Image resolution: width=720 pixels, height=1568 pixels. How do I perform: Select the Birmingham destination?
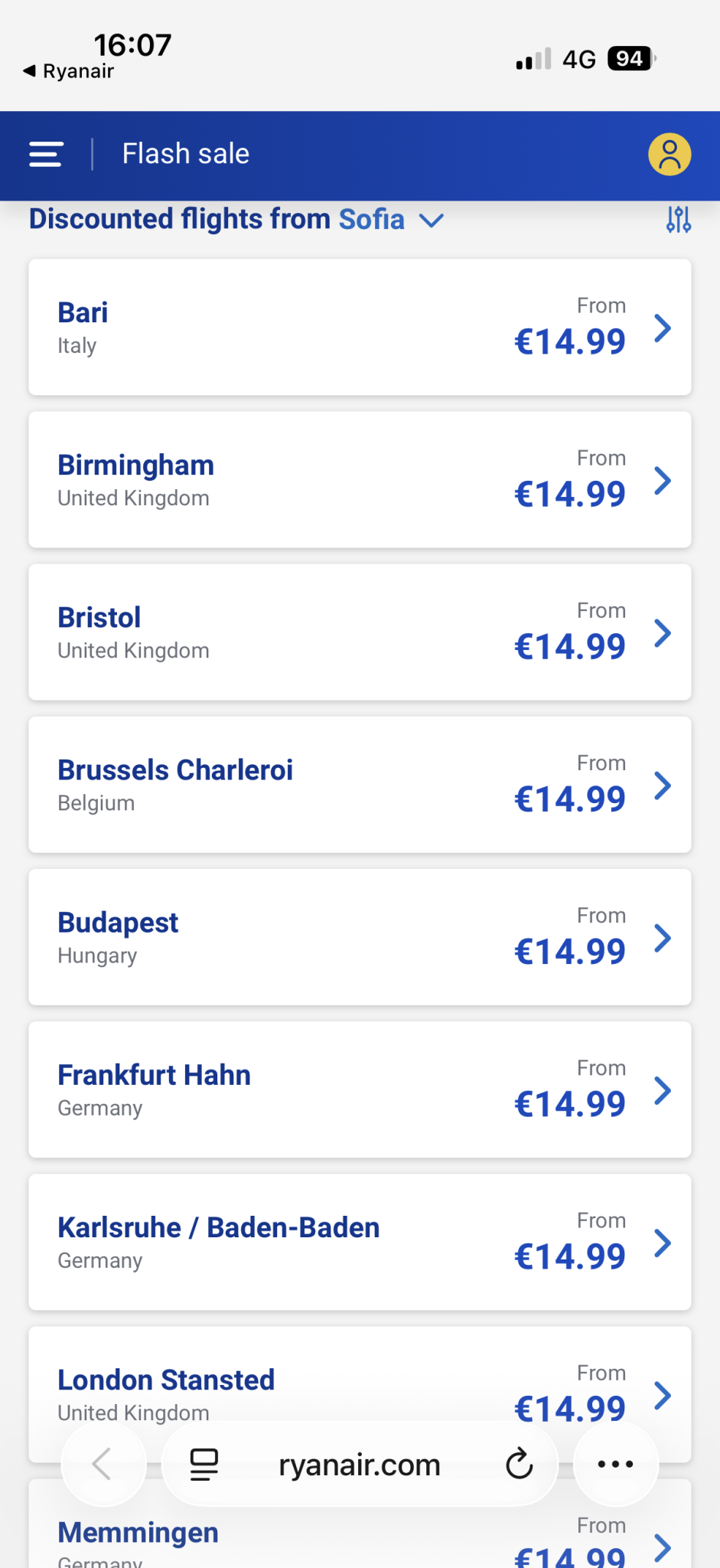(136, 465)
